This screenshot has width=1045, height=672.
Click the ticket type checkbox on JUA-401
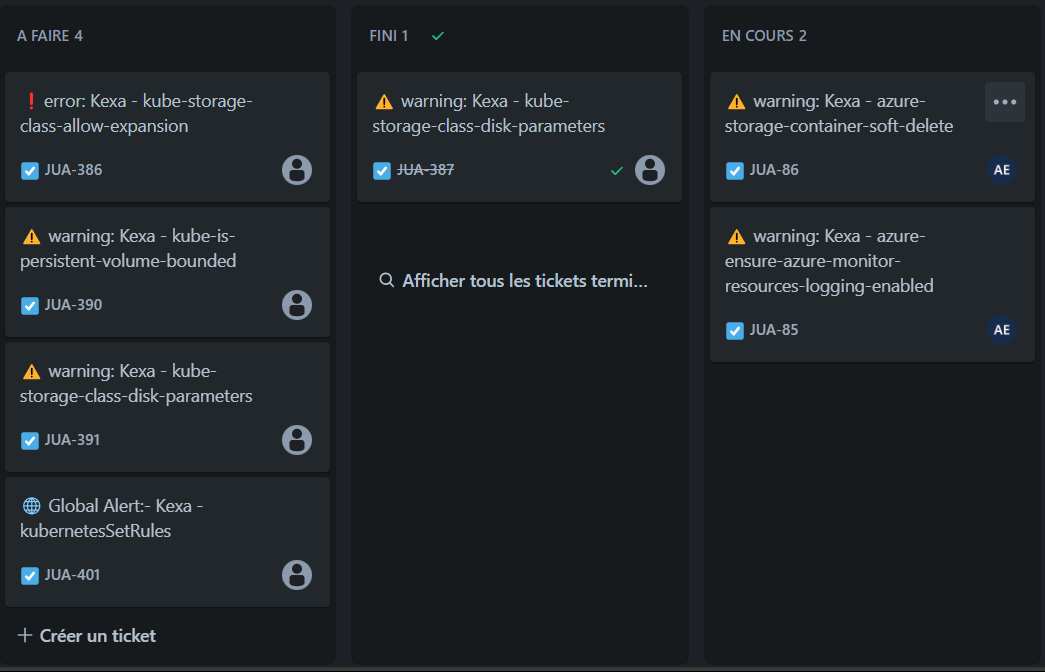click(x=29, y=575)
